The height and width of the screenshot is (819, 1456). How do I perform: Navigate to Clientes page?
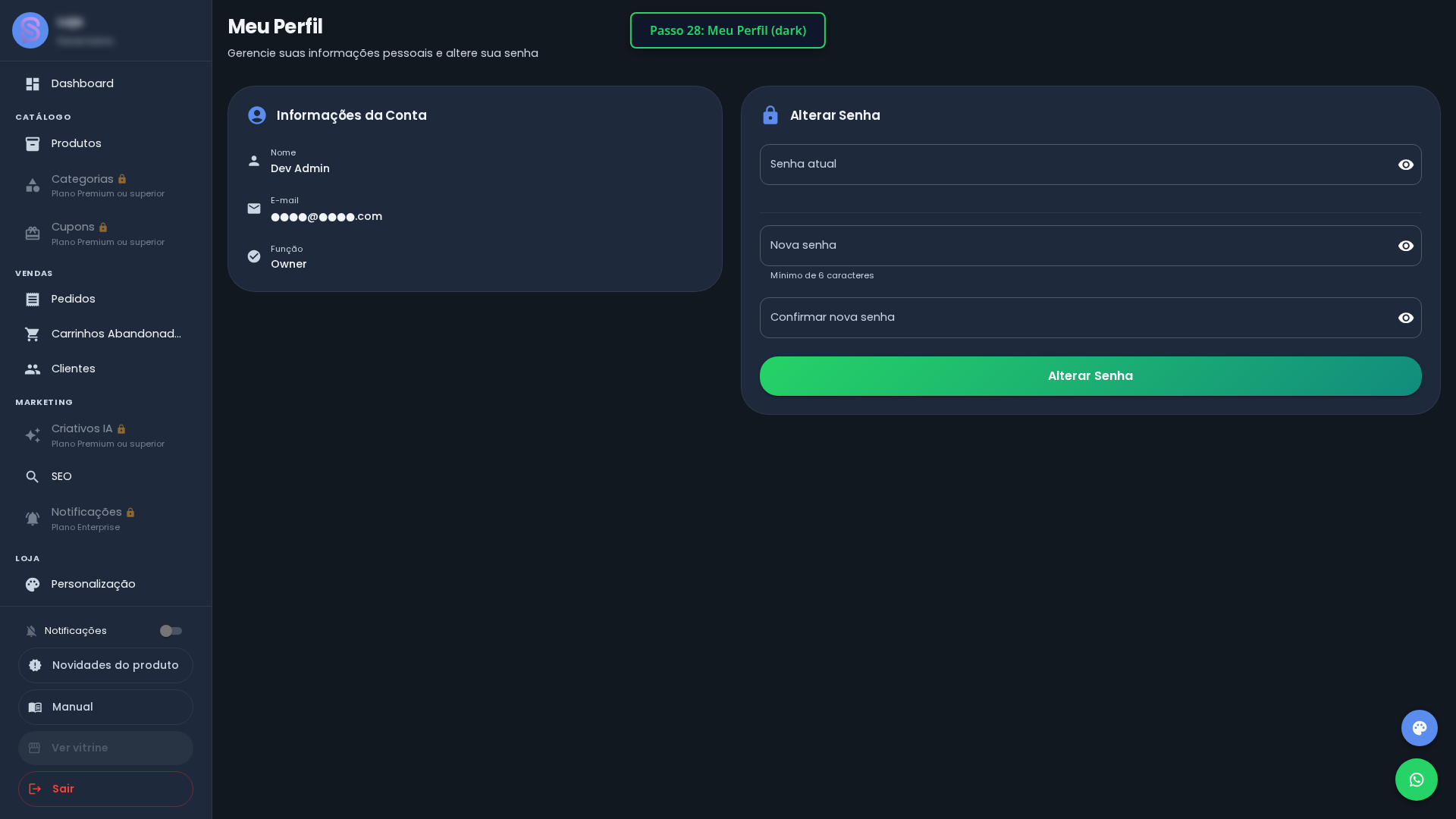click(105, 369)
